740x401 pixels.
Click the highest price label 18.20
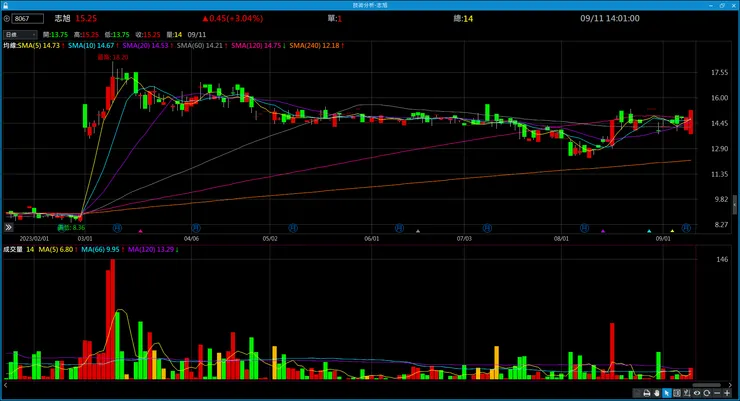[x=113, y=57]
